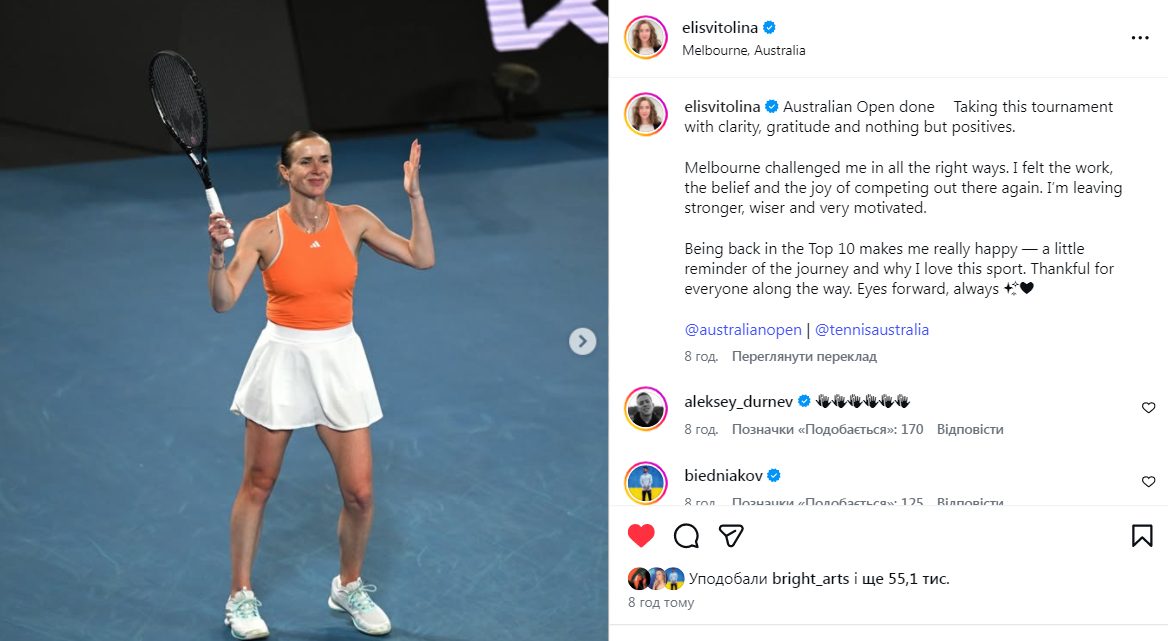Open elisvitolina profile avatar in header
This screenshot has width=1168, height=641.
point(646,37)
